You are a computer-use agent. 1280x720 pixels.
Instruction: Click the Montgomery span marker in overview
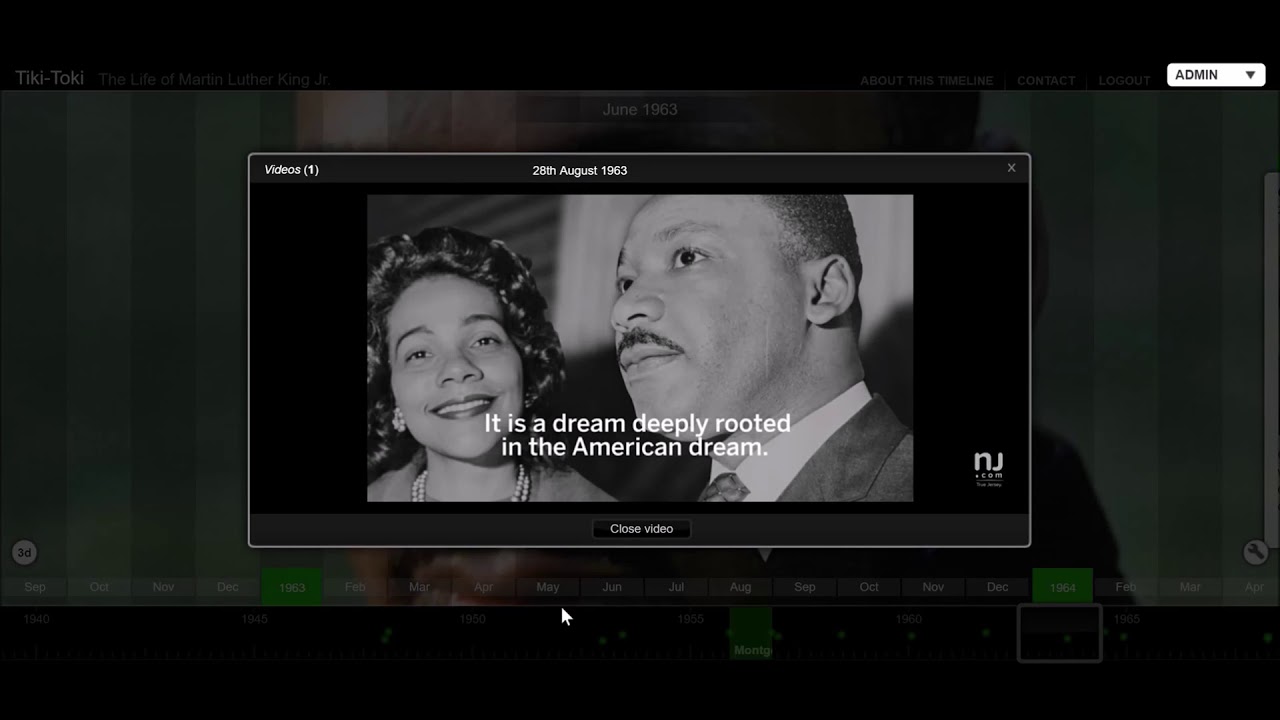750,634
